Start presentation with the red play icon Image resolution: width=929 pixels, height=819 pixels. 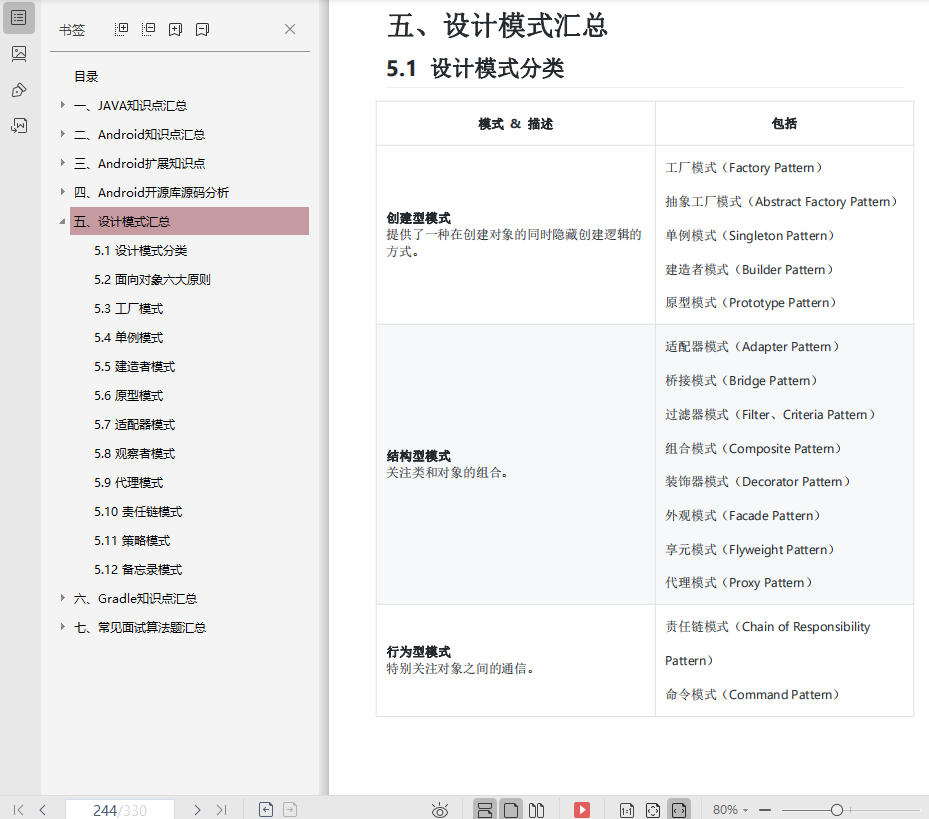581,810
